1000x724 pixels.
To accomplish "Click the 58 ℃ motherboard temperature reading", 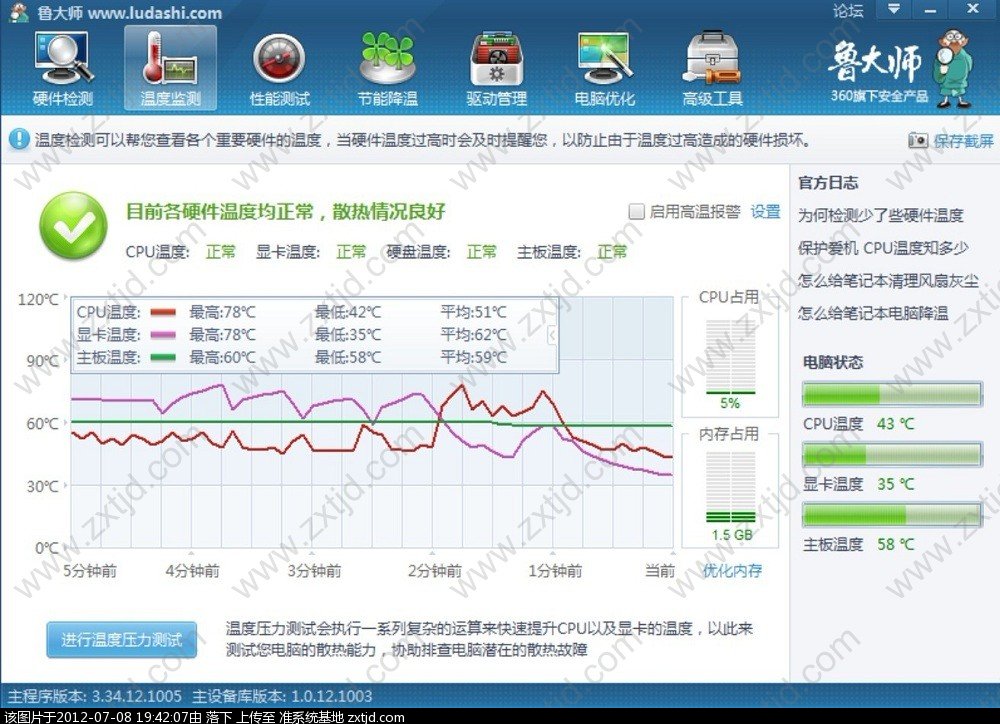I will pos(895,544).
